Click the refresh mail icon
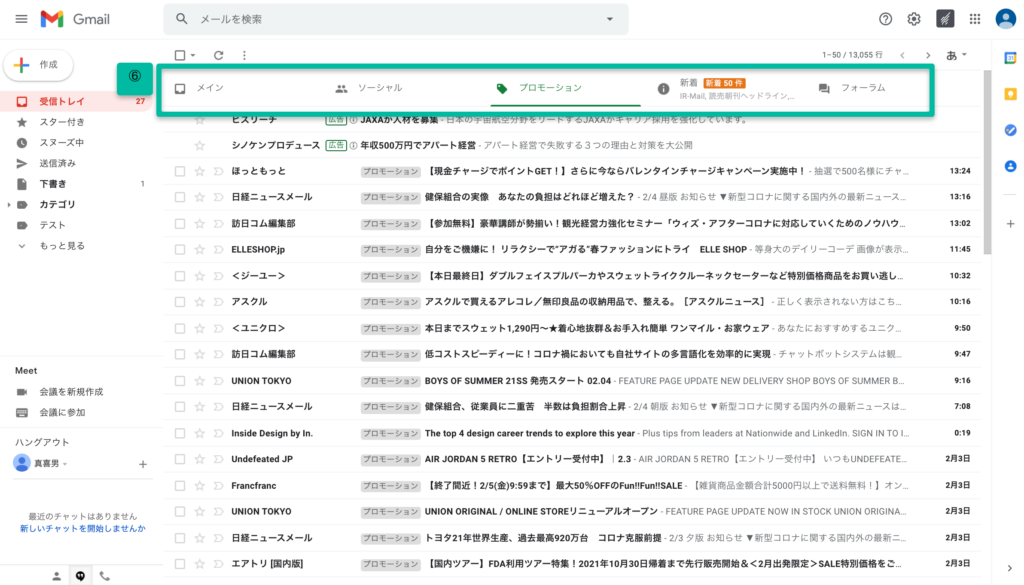 tap(218, 55)
